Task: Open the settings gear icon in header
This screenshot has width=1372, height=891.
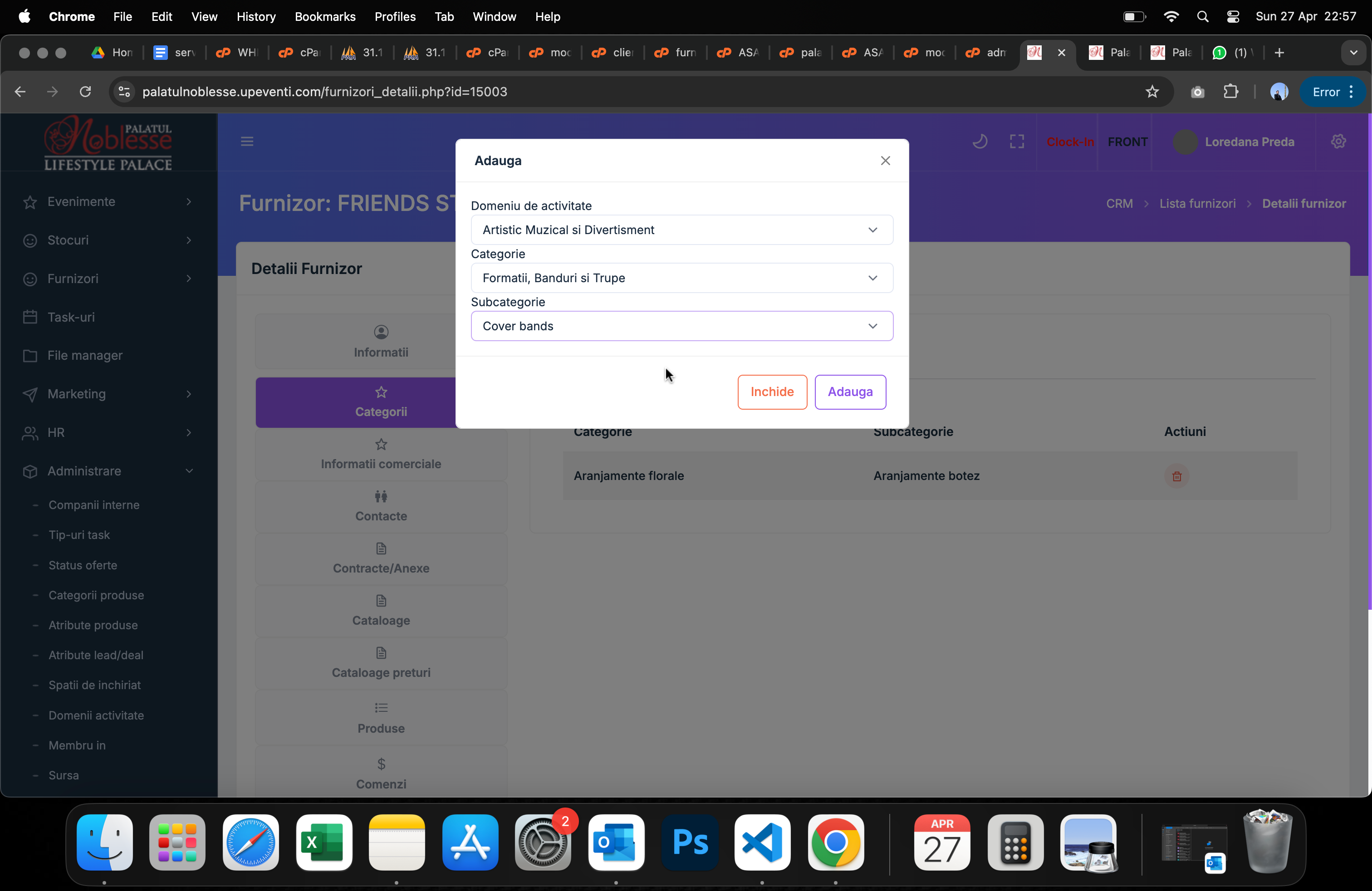Action: (1338, 141)
